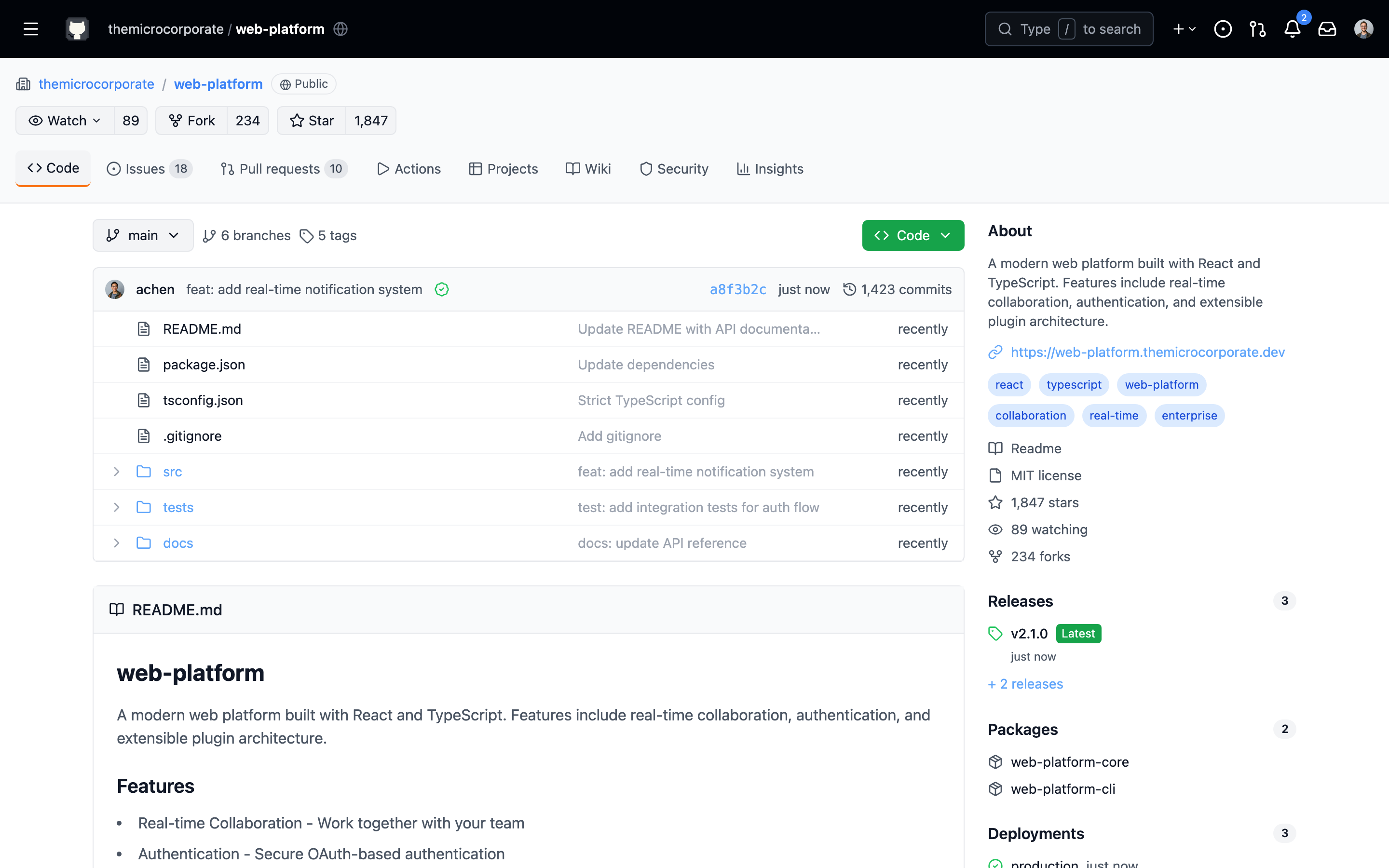Open the Deployments section heading
This screenshot has width=1389, height=868.
coord(1036,834)
